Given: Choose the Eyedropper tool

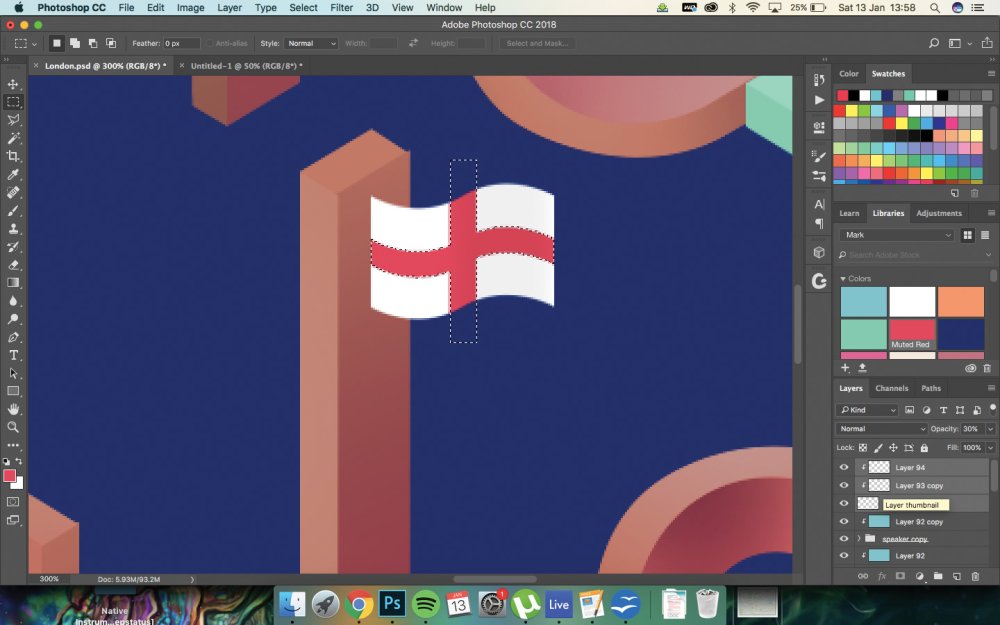Looking at the screenshot, I should tap(13, 174).
